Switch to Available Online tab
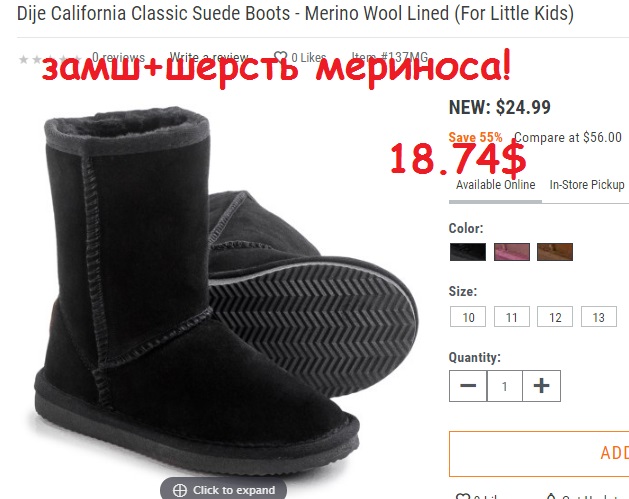Screen dimensions: 629x499 click(495, 185)
